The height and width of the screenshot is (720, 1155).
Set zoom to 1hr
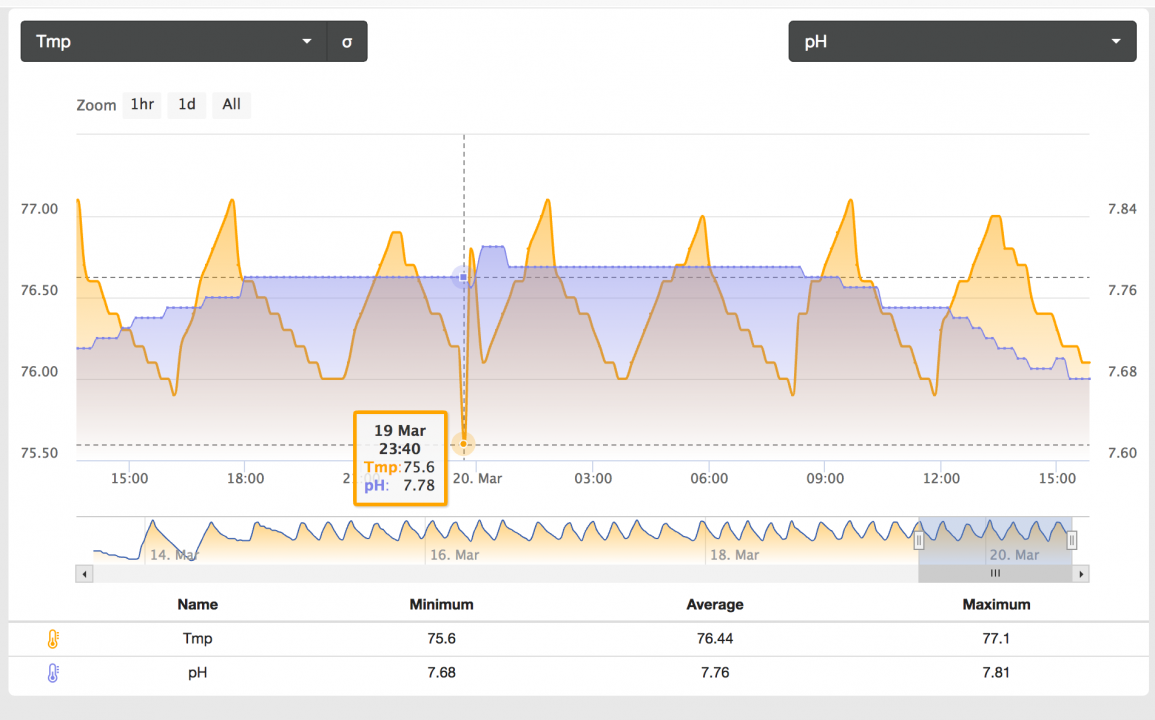[142, 105]
